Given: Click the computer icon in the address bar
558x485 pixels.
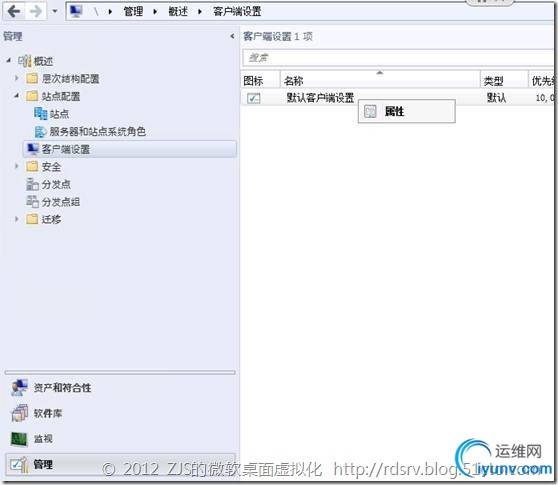Looking at the screenshot, I should coord(76,11).
